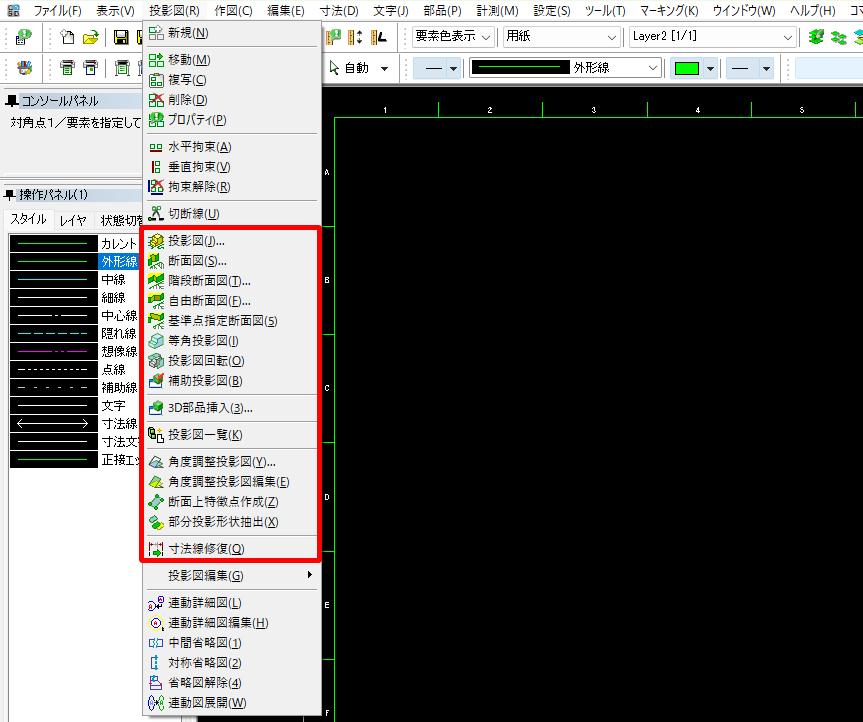Click the 等角投影図 isometric view icon
The width and height of the screenshot is (863, 722).
(155, 341)
